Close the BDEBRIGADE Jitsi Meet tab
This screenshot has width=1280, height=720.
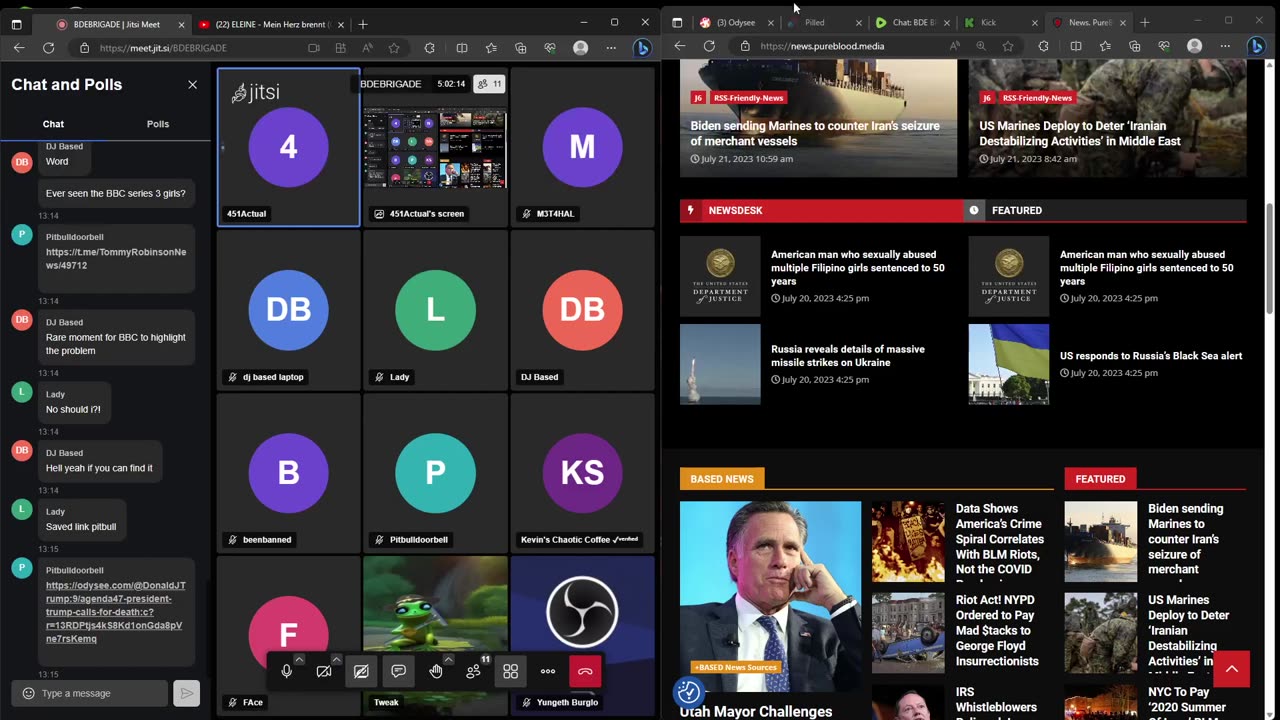point(181,24)
